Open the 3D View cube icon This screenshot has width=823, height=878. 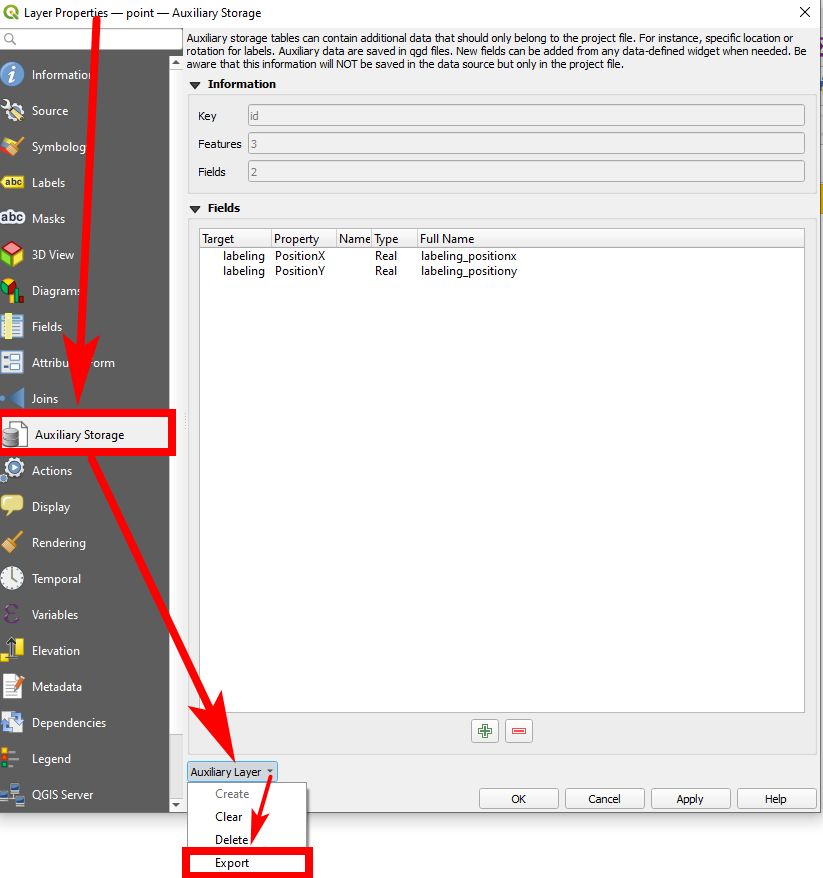pos(12,254)
